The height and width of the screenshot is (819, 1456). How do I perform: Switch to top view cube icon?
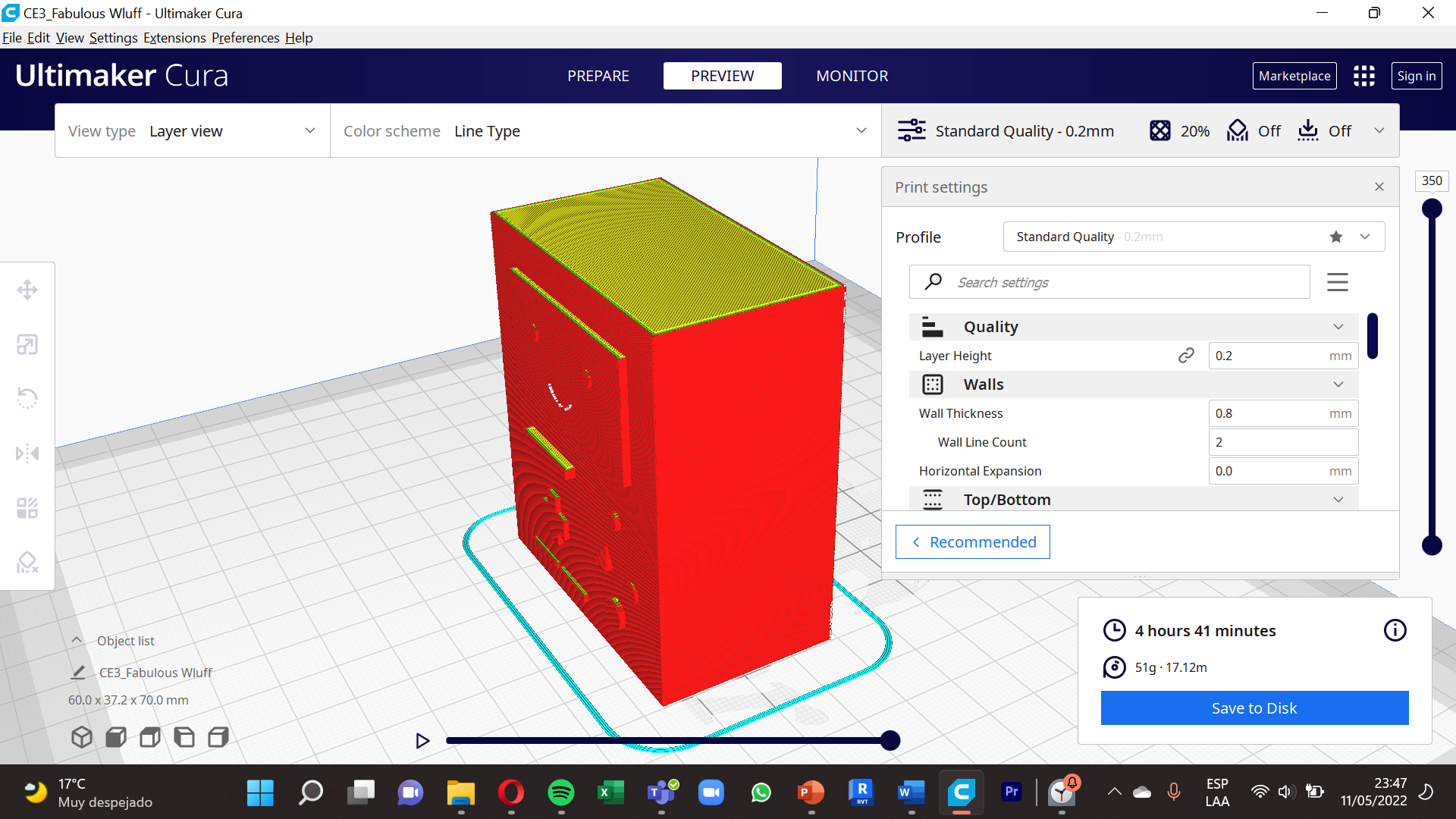click(x=150, y=737)
